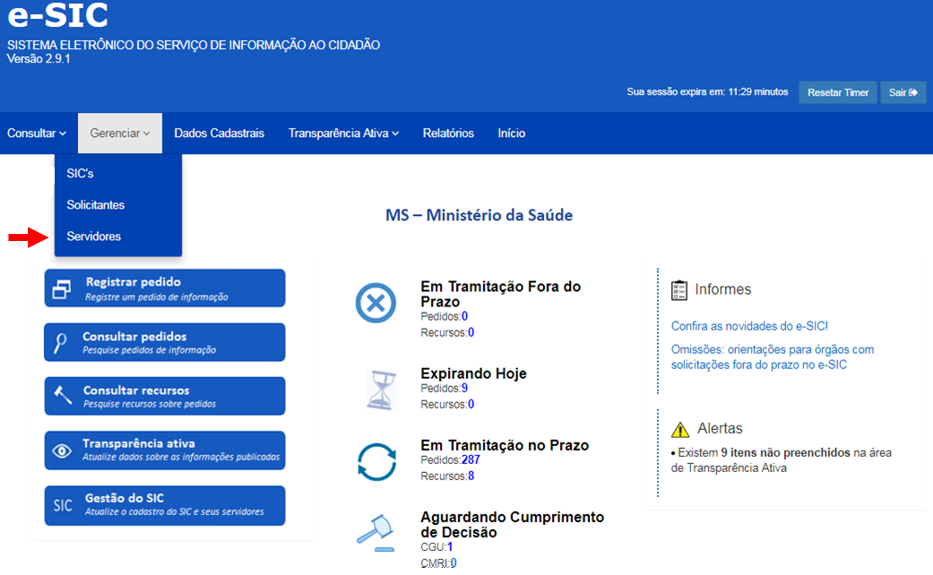Click the Resetar Timer button
Screen dimensions: 933x575
(x=837, y=92)
